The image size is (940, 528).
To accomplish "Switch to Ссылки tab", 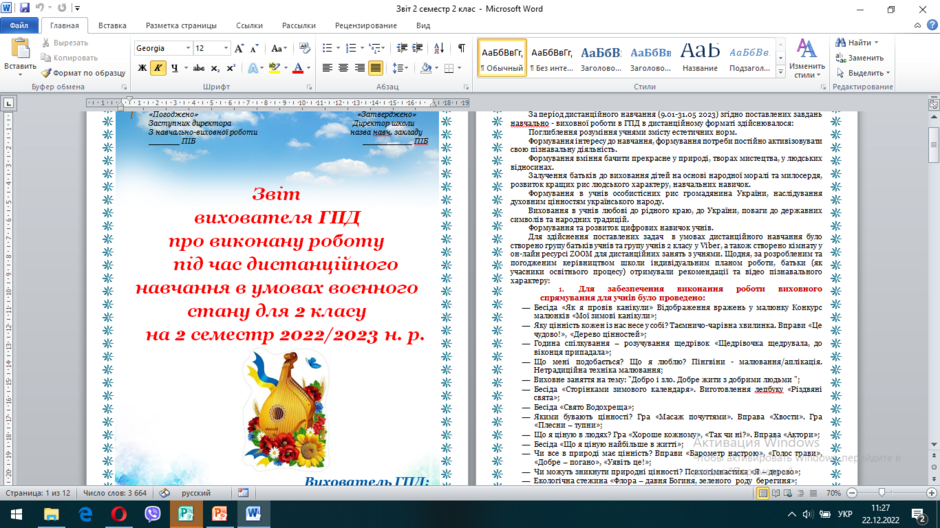I will tap(249, 25).
